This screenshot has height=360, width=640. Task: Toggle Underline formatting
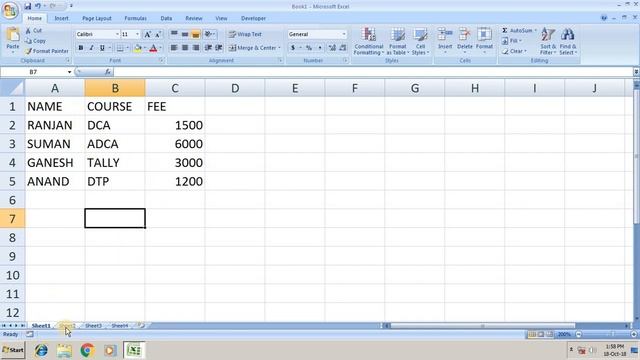point(102,48)
